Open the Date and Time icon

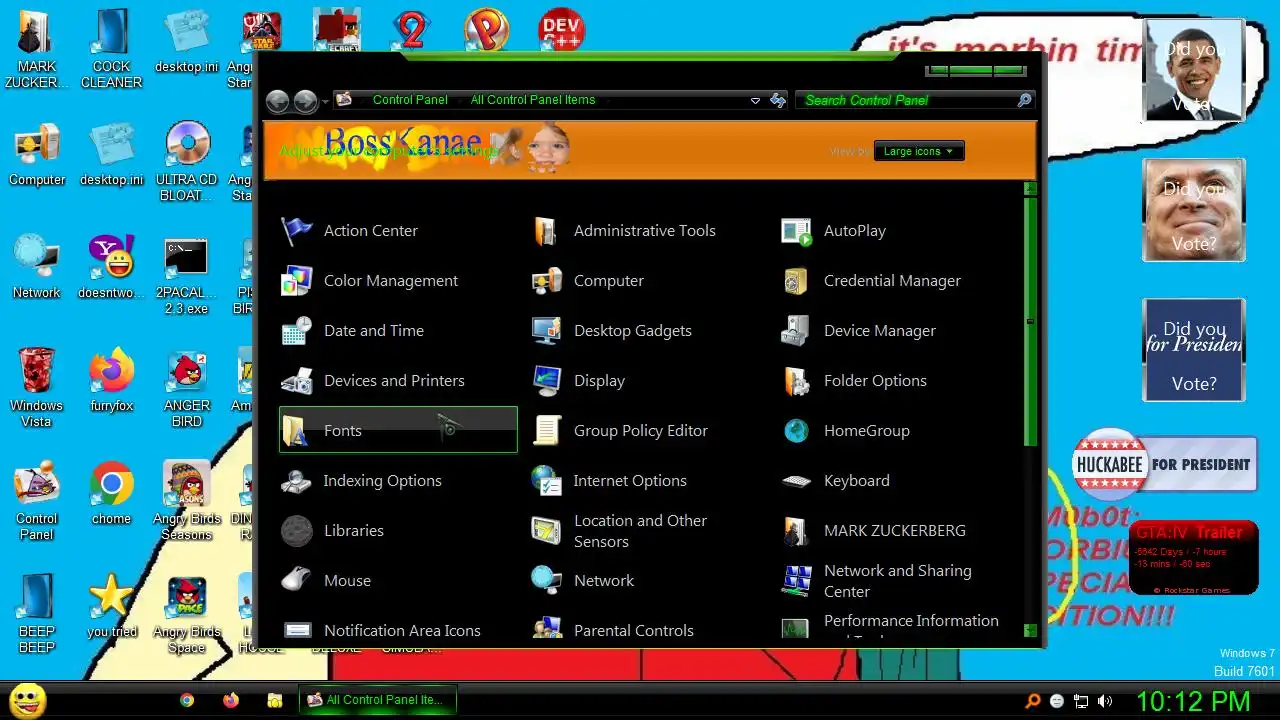(296, 331)
